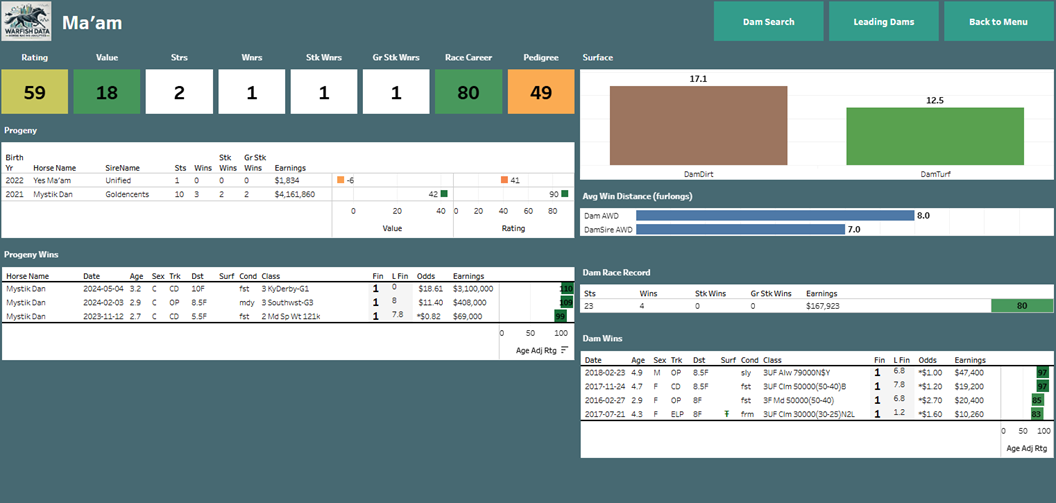
Task: Click the orange -6 Value marker
Action: 341,180
